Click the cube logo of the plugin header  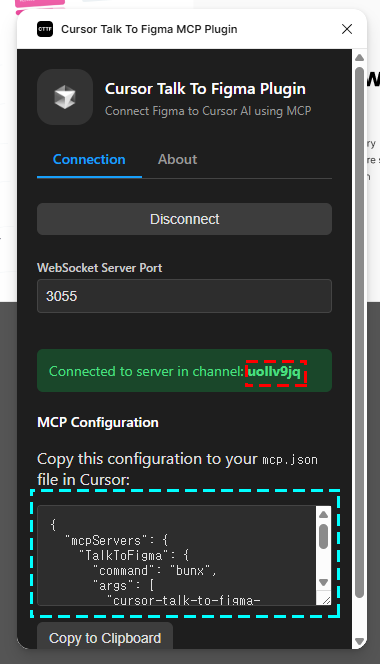pyautogui.click(x=65, y=97)
